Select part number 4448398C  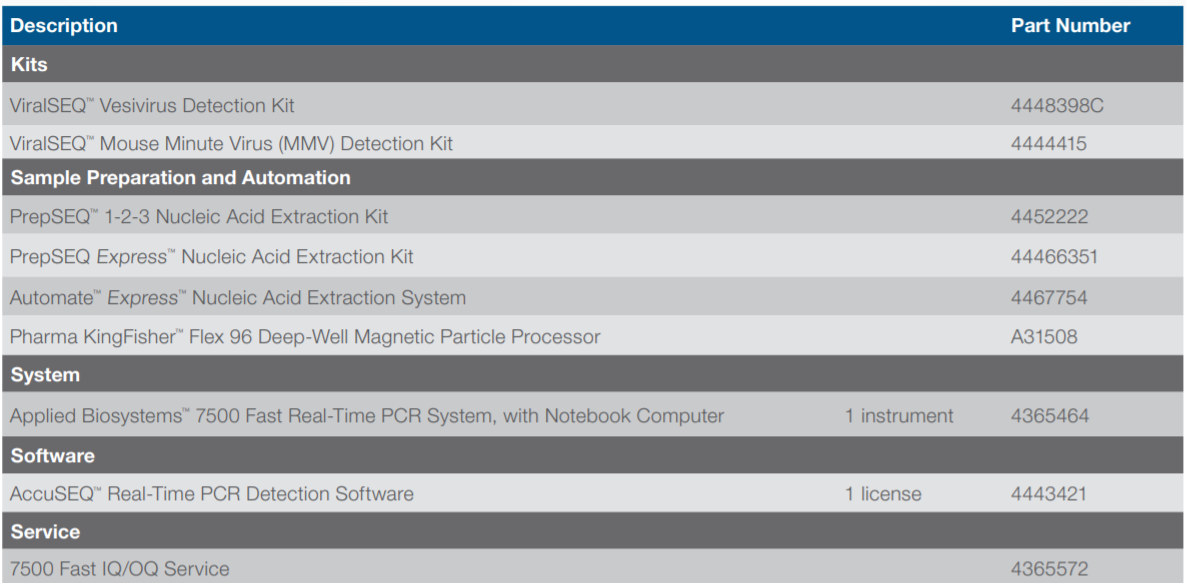(1057, 105)
